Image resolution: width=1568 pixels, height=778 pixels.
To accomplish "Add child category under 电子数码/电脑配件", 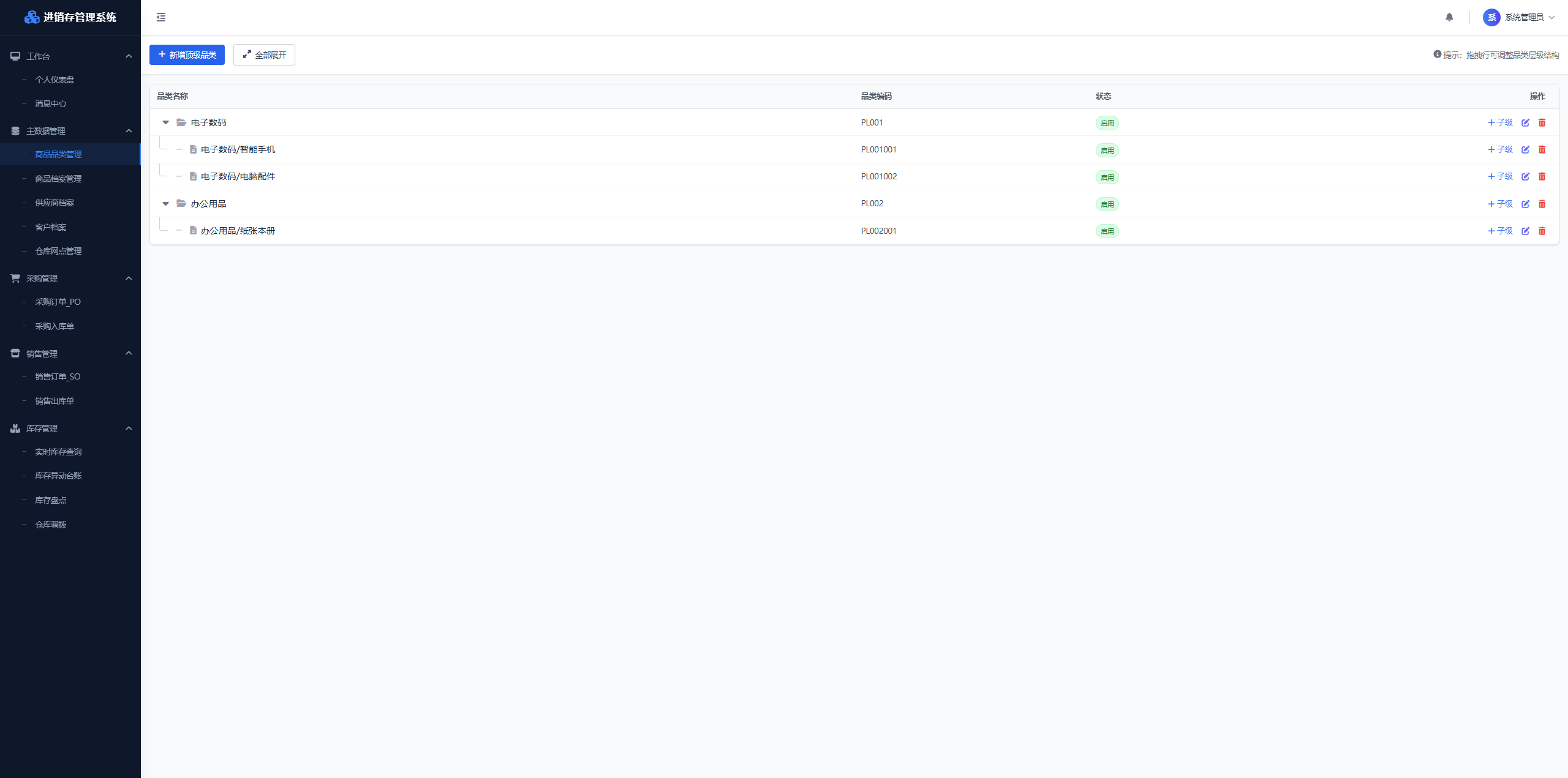I will pos(1500,176).
